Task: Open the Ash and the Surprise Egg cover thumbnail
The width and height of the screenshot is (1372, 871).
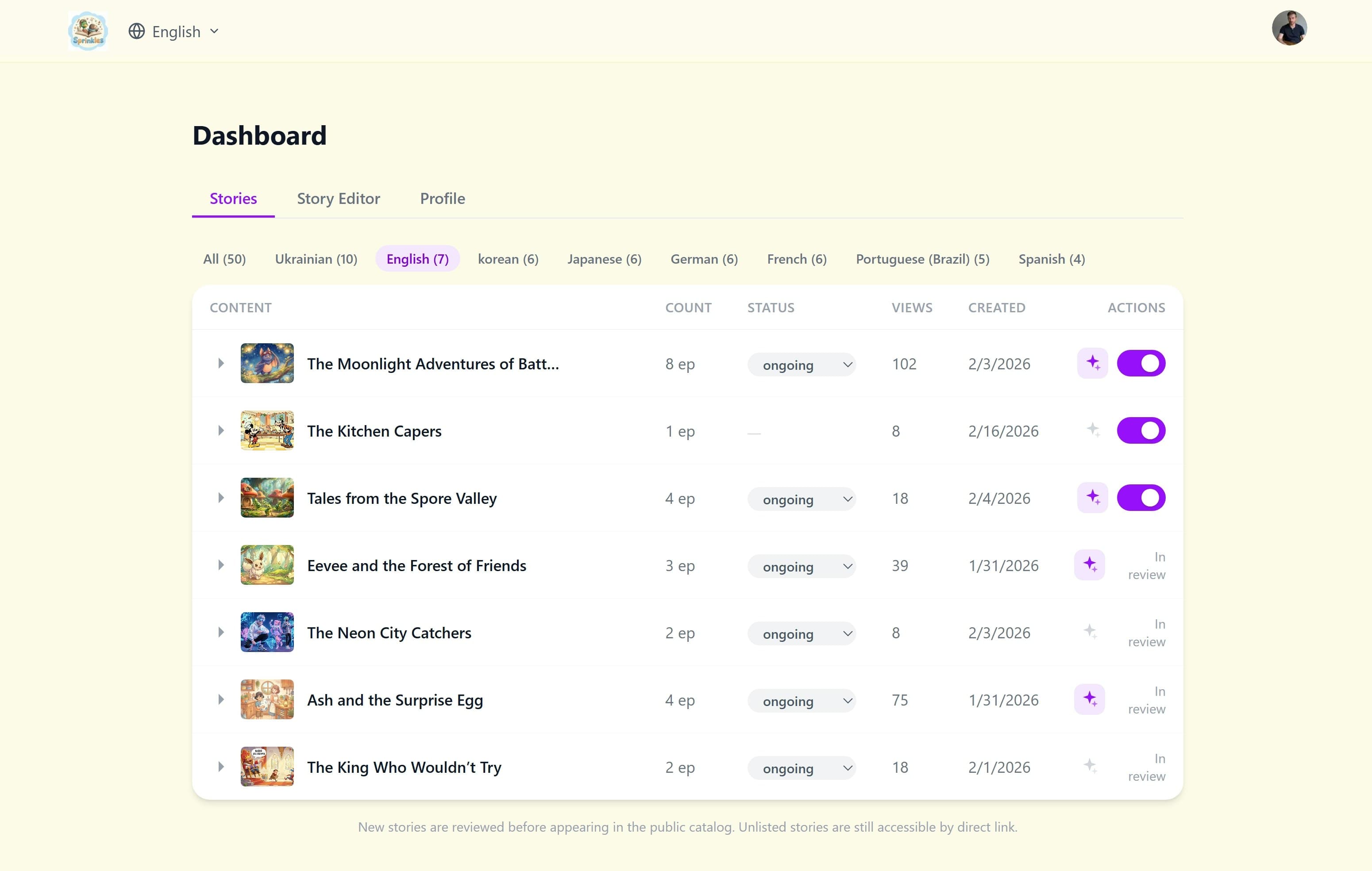Action: [x=266, y=699]
